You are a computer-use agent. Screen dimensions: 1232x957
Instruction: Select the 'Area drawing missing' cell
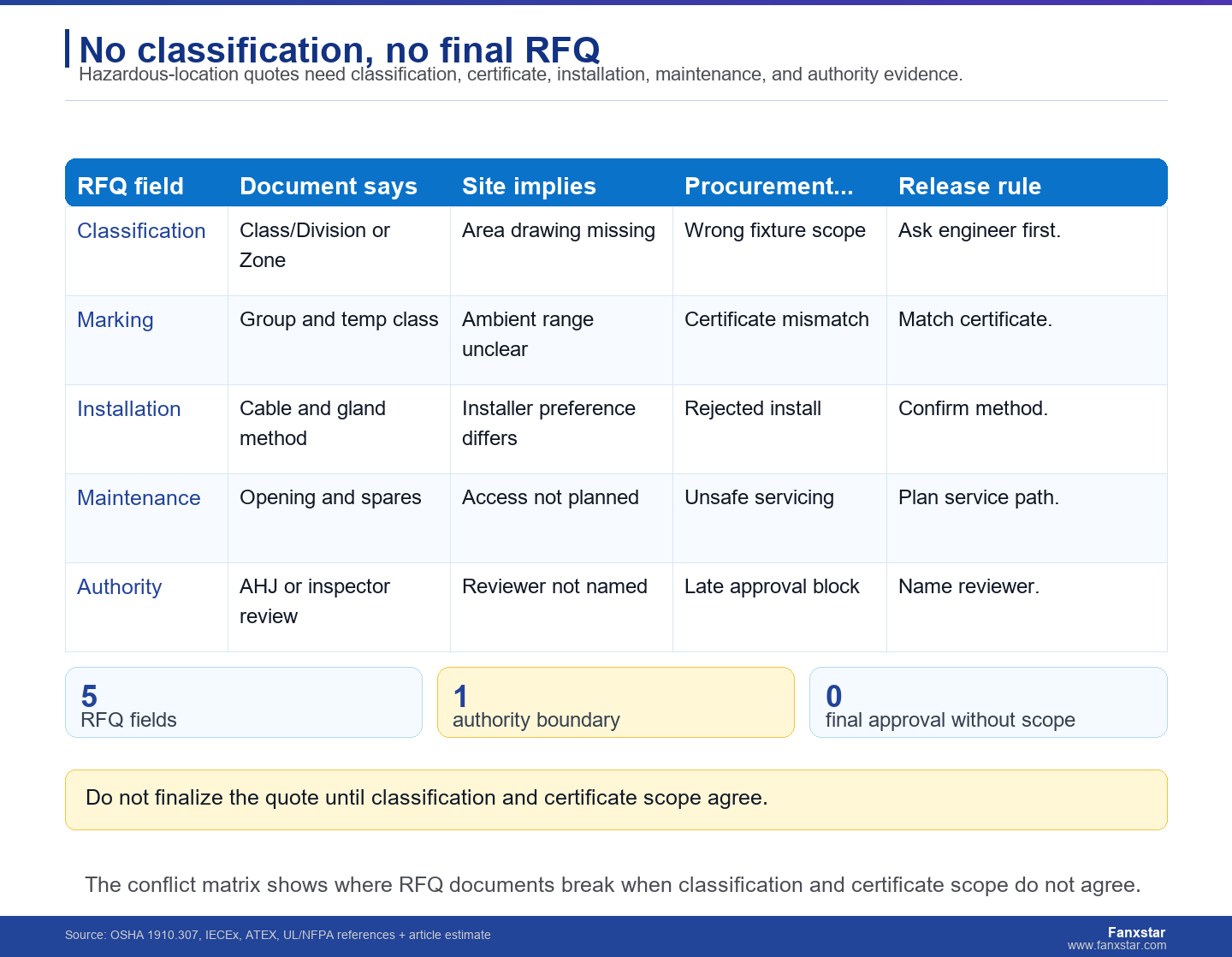pyautogui.click(x=561, y=252)
